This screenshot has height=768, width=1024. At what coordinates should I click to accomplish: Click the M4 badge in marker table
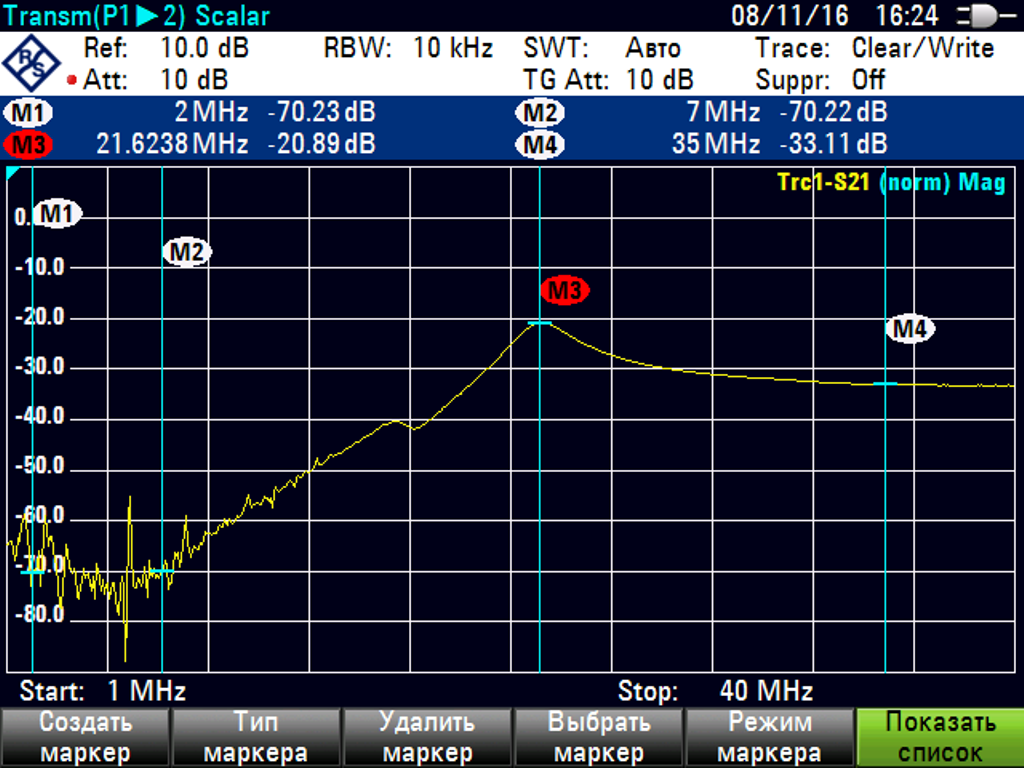(x=540, y=144)
